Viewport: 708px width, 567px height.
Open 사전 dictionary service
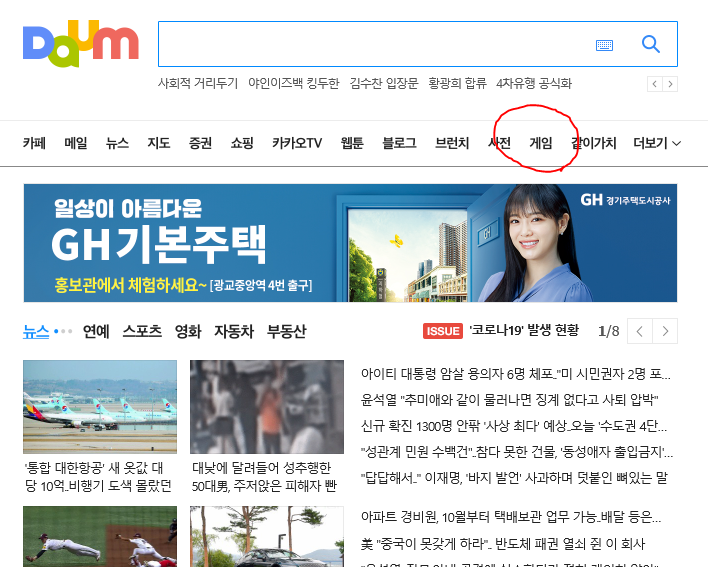tap(499, 143)
